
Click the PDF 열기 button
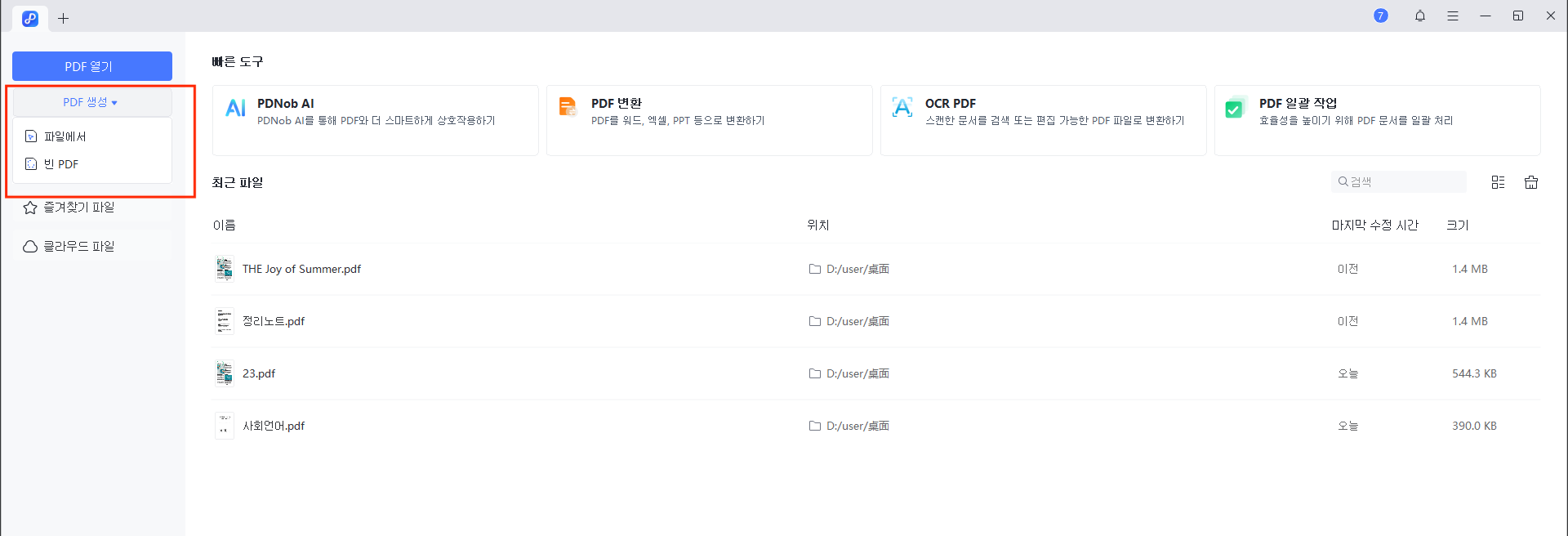tap(92, 66)
